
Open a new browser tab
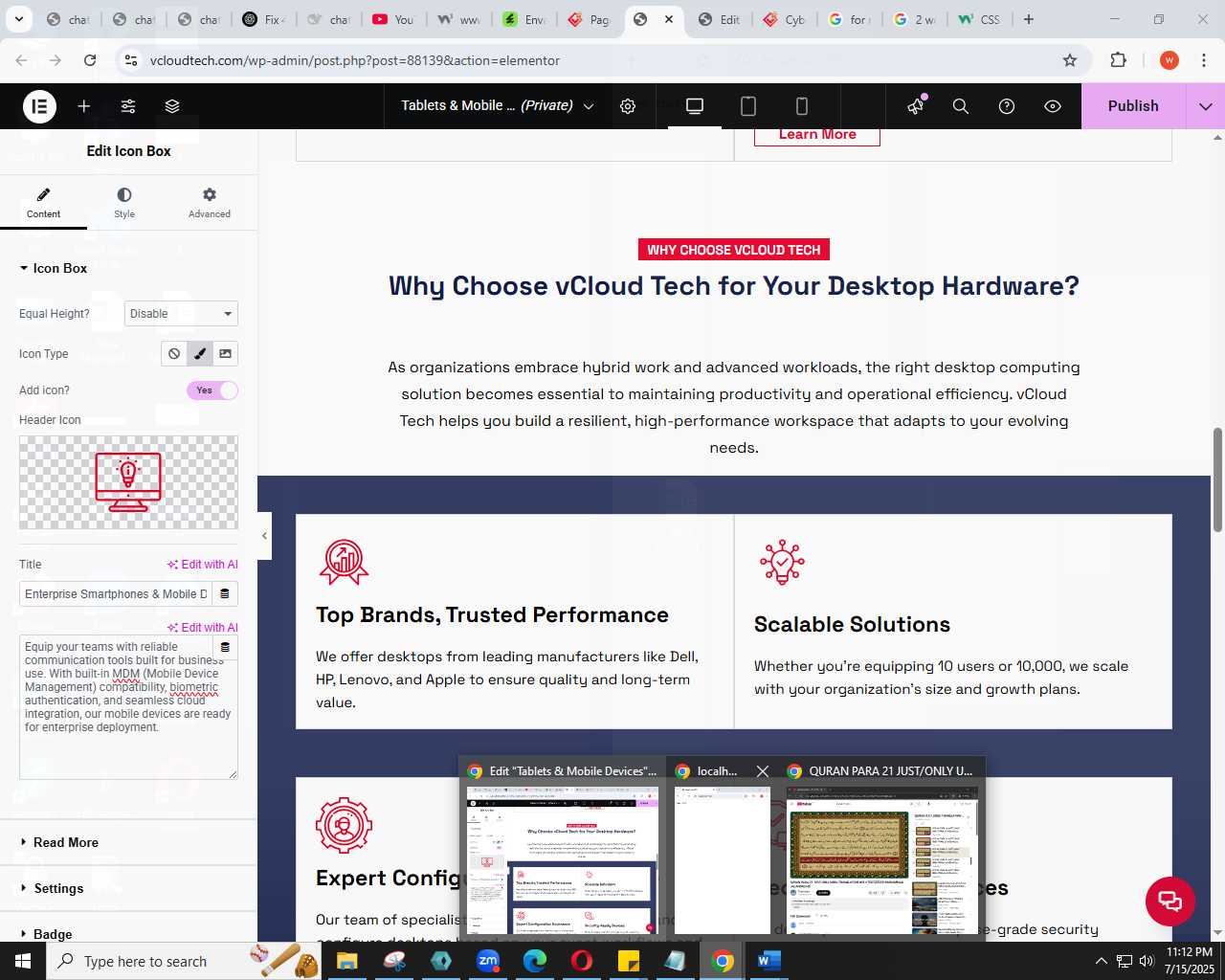1029,19
